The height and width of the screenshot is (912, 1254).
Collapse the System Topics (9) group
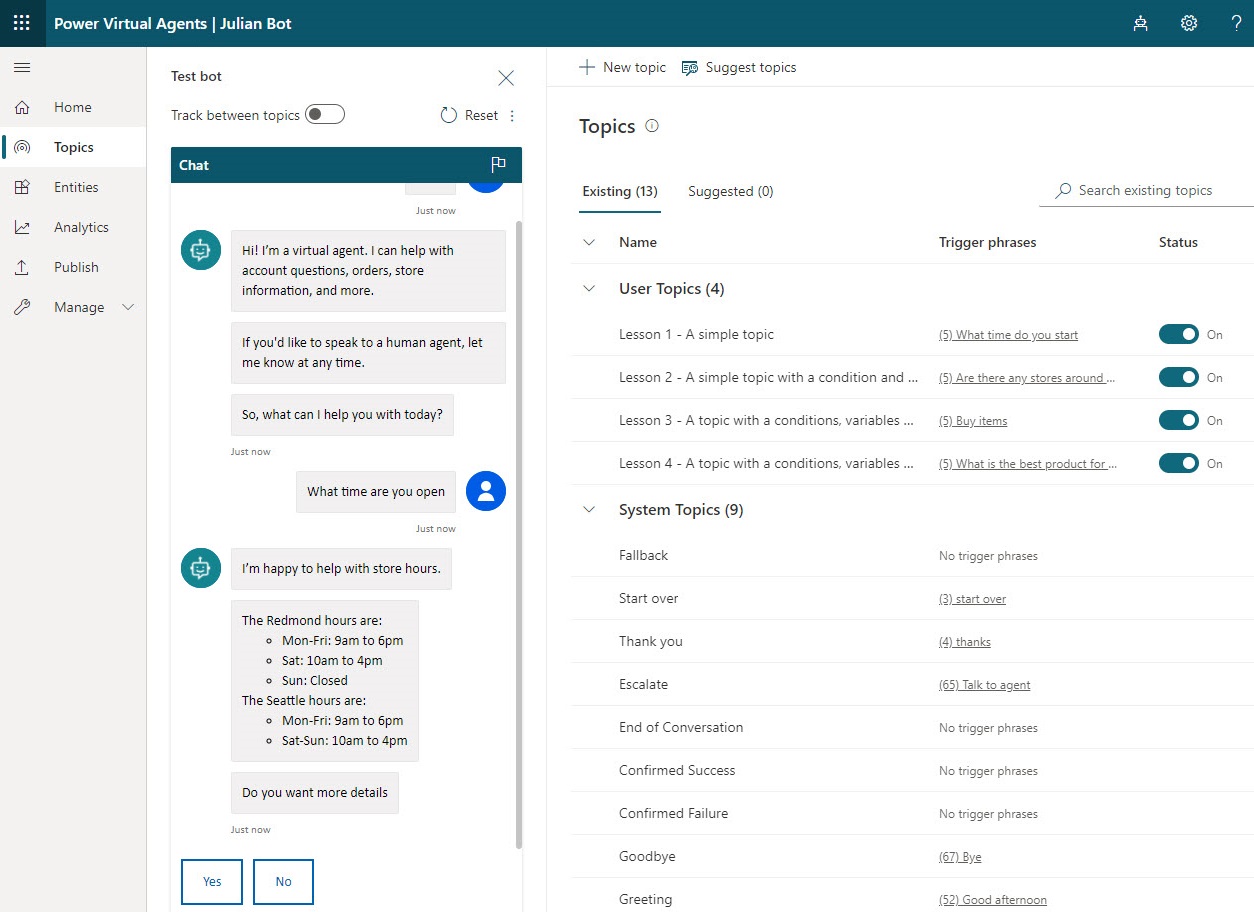(589, 509)
